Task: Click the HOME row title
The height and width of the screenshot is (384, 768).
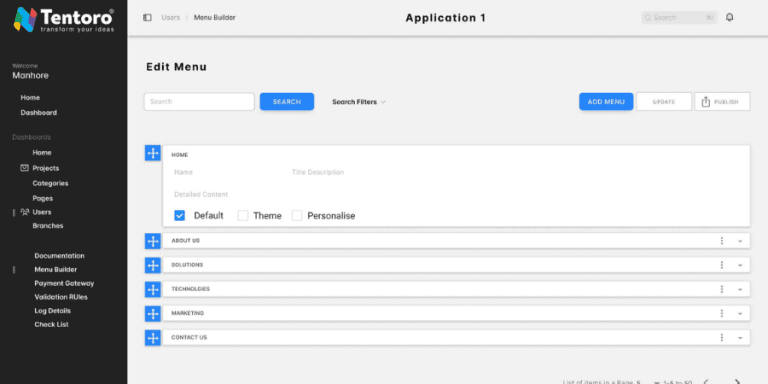Action: coord(179,155)
